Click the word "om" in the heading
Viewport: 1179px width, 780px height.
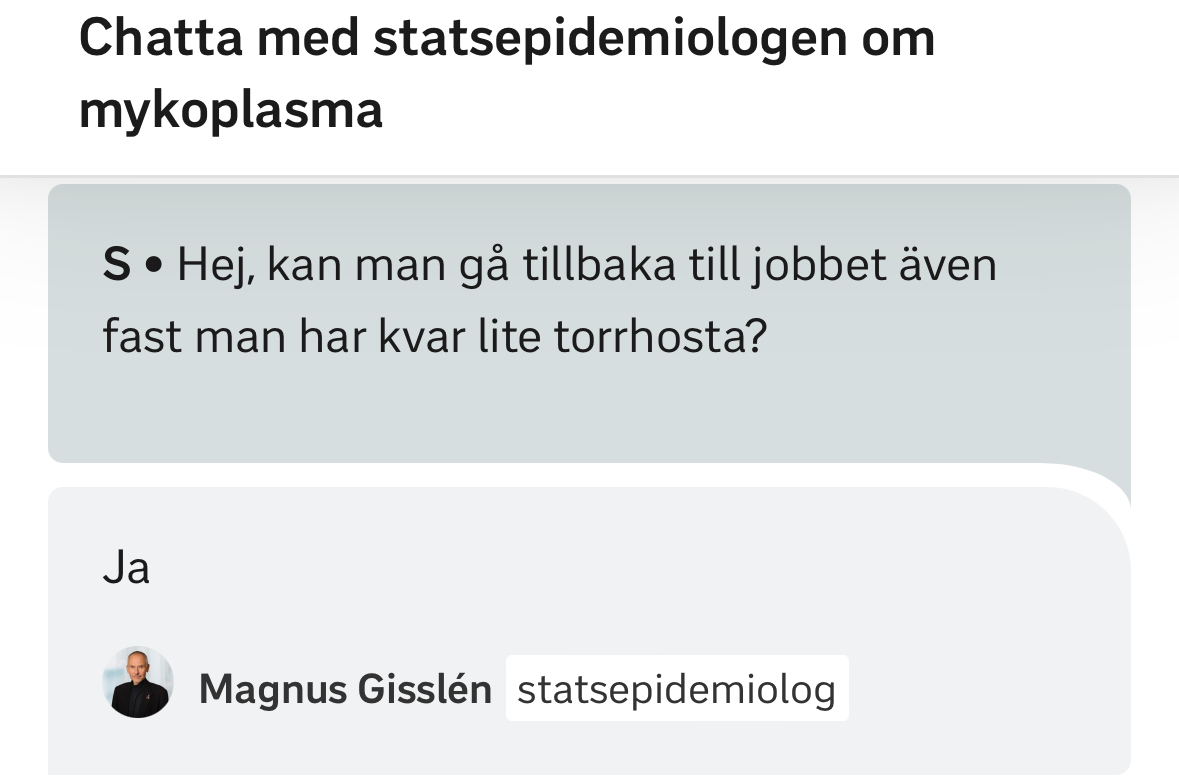coord(898,39)
